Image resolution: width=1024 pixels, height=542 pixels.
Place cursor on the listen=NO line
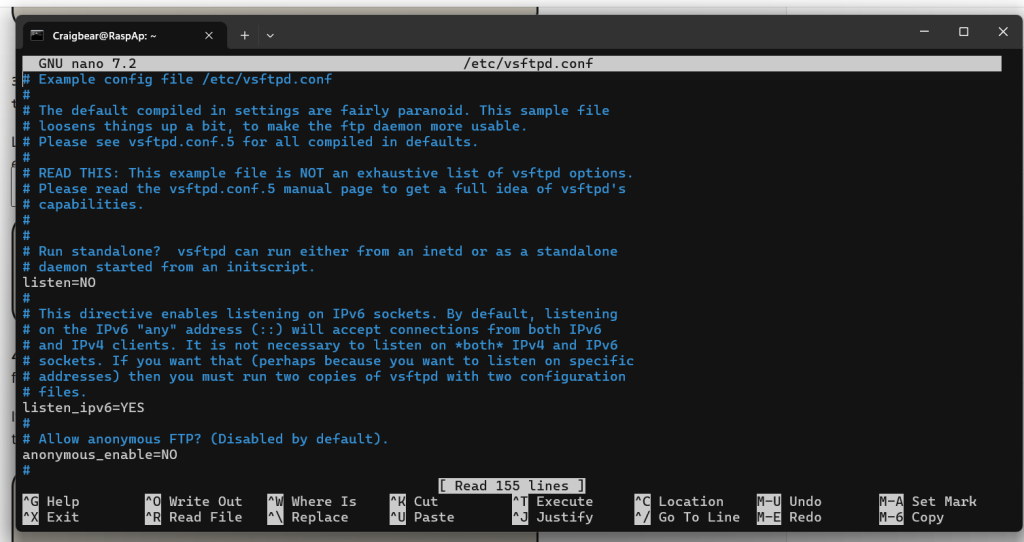59,283
